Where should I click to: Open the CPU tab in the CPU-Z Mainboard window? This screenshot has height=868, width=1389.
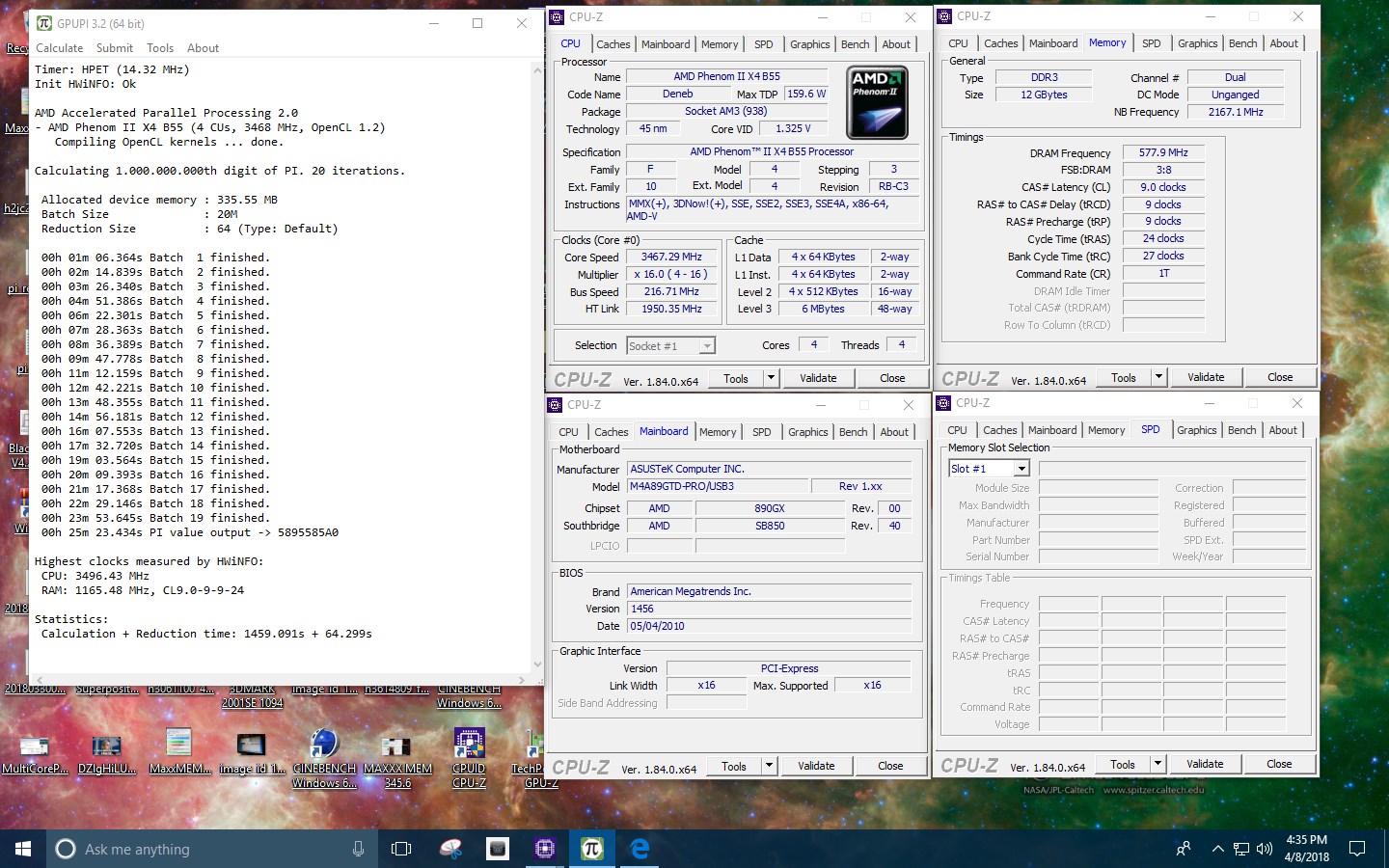pos(568,432)
